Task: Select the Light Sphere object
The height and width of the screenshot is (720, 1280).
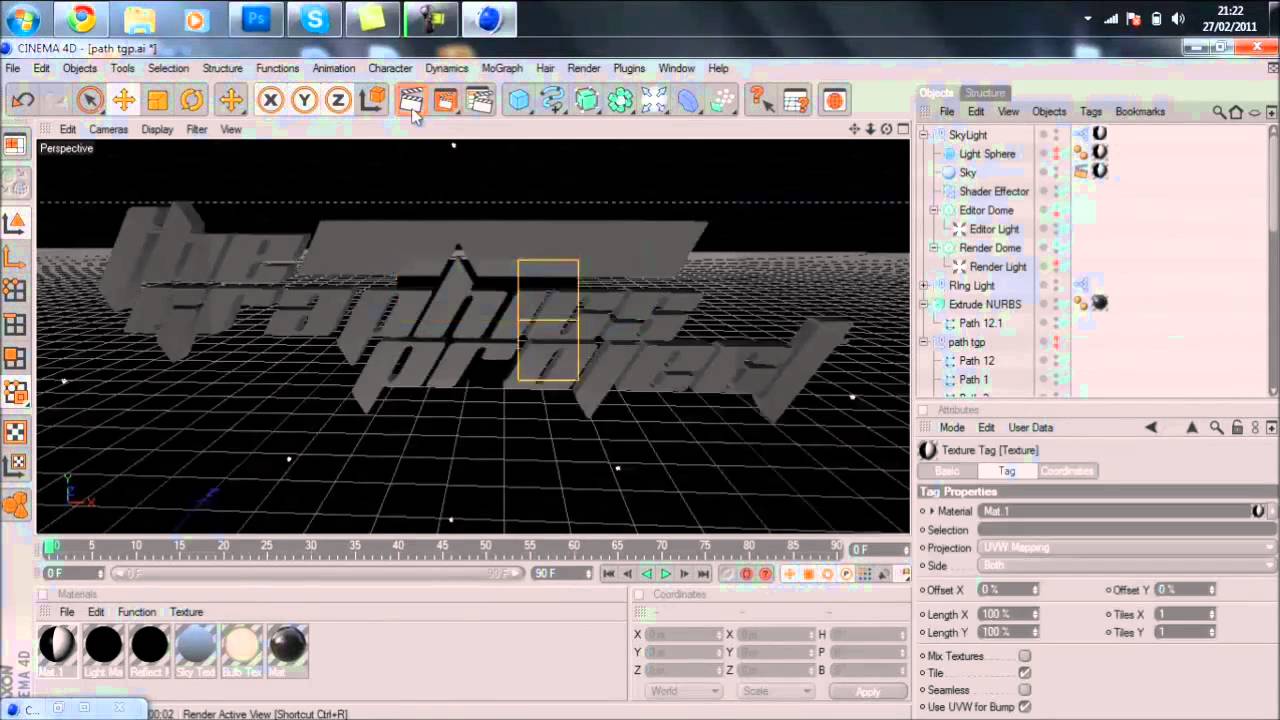Action: pyautogui.click(x=987, y=154)
